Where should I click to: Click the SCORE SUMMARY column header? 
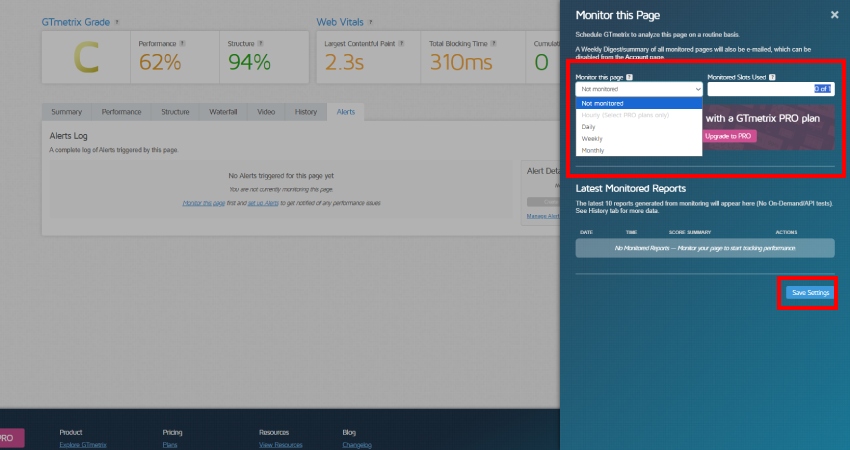pyautogui.click(x=690, y=232)
